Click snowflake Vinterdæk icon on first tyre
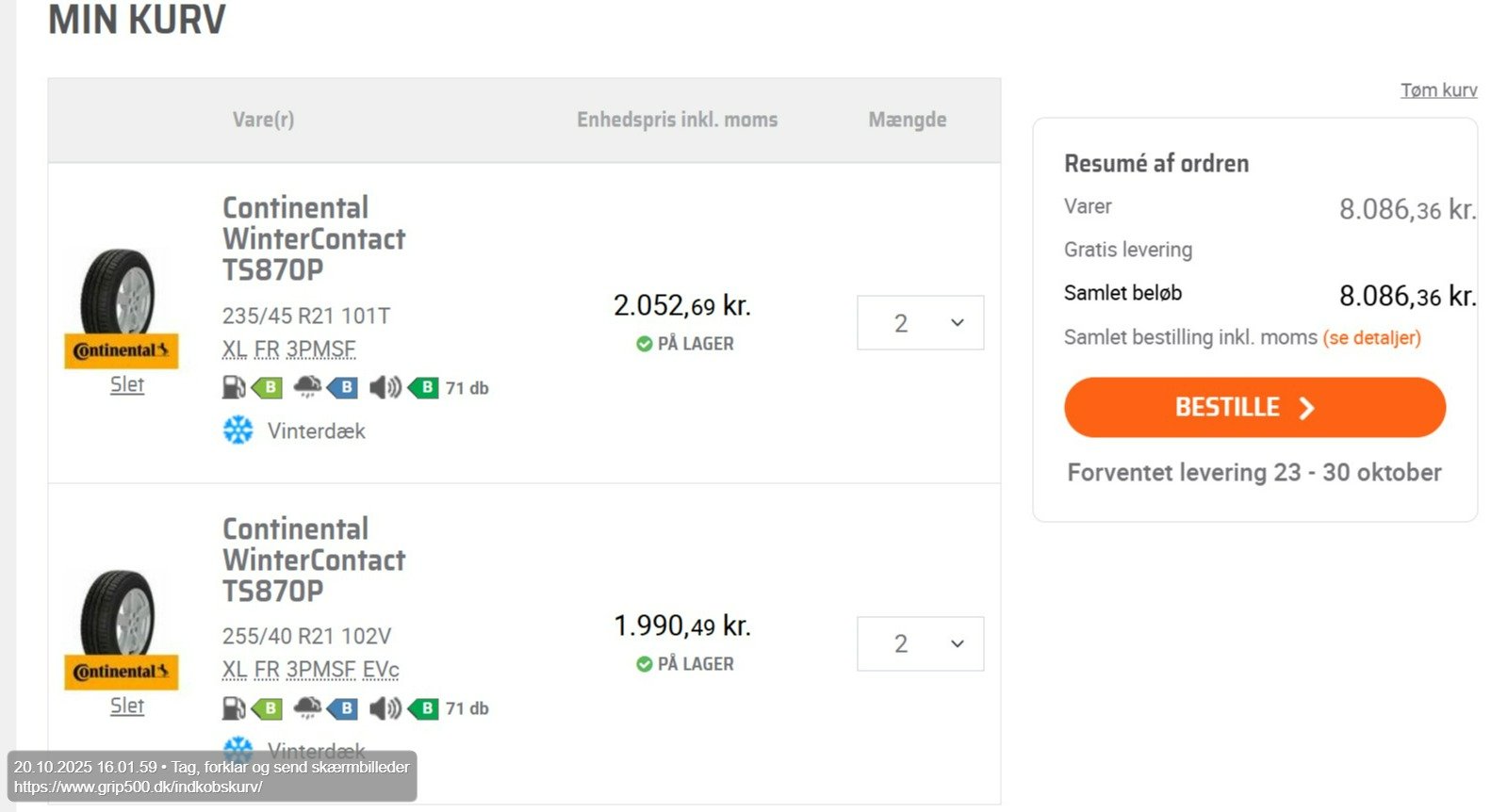The image size is (1491, 812). pos(238,430)
